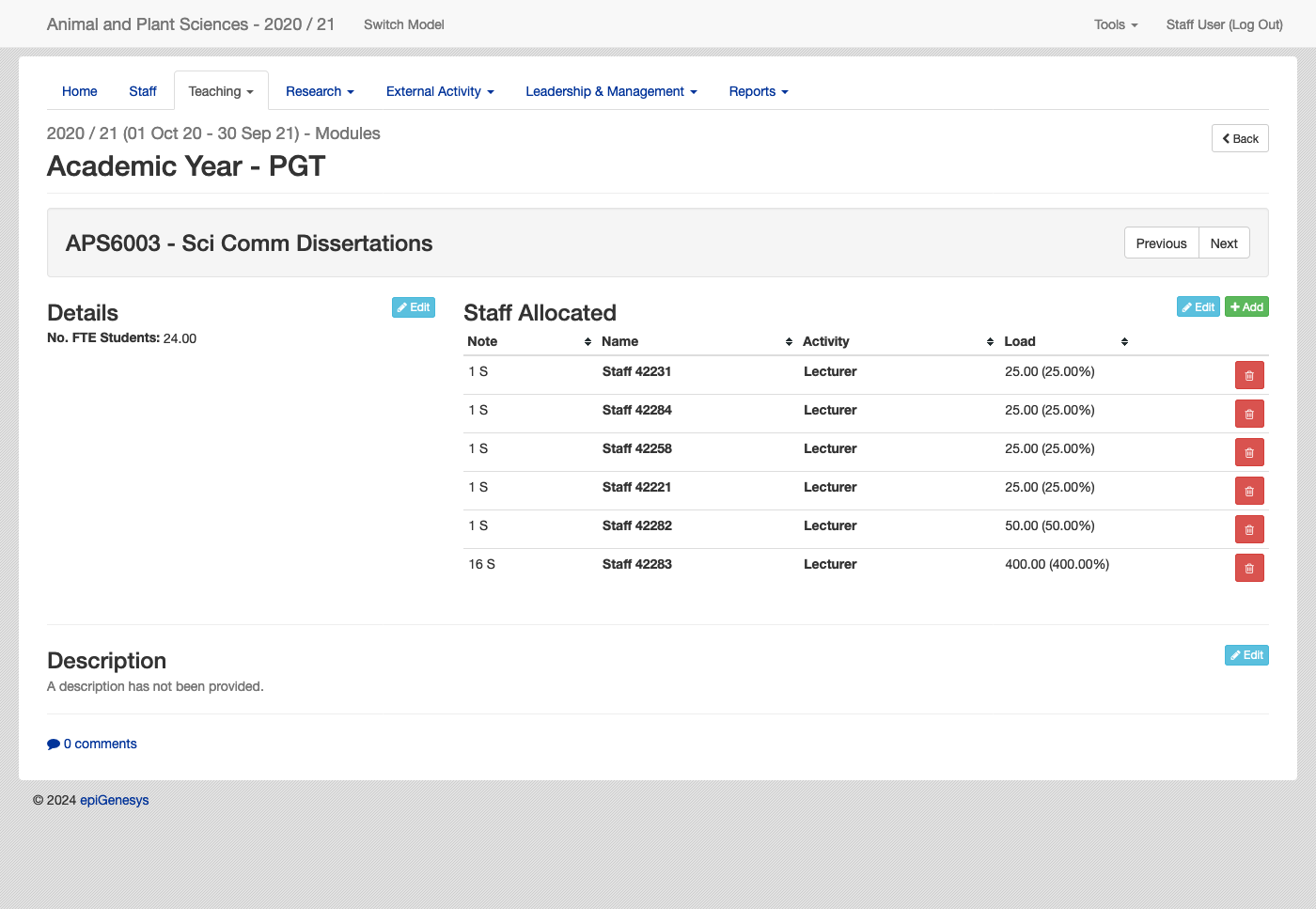Delete Staff 42231 allocation with trash icon
Image resolution: width=1316 pixels, height=909 pixels.
click(x=1249, y=375)
